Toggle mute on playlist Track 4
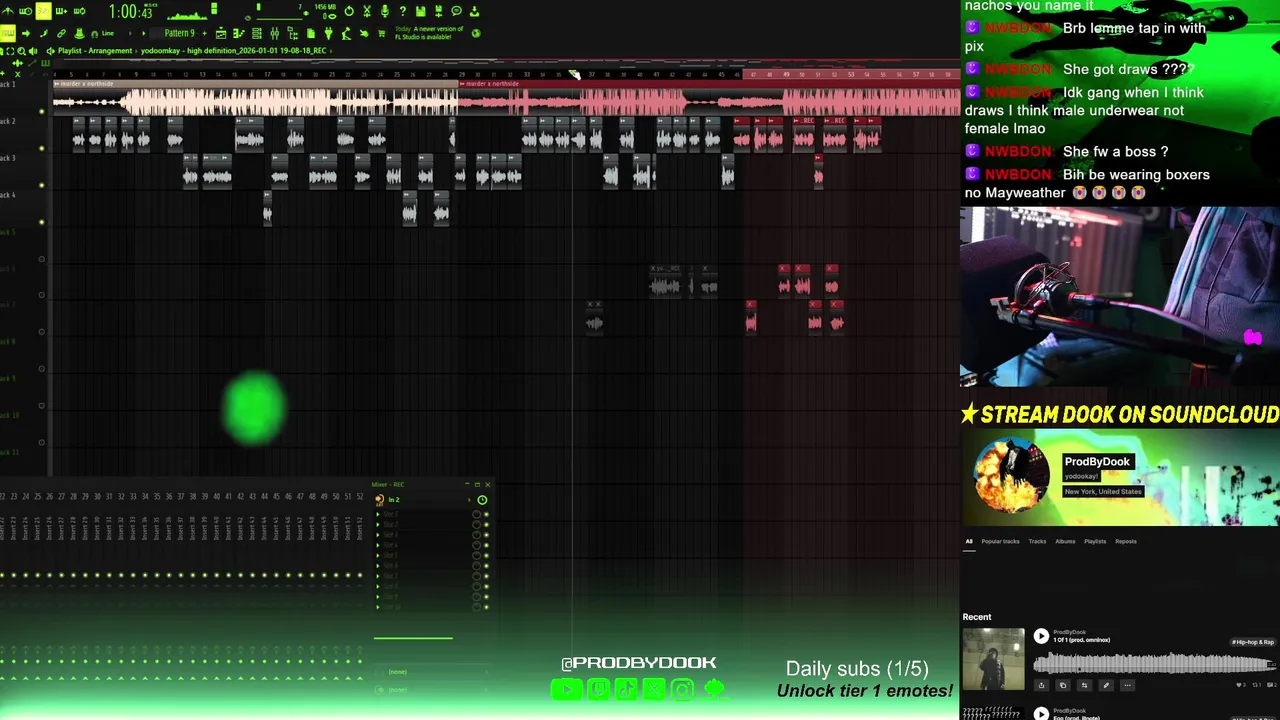Viewport: 1280px width, 720px height. [41, 222]
